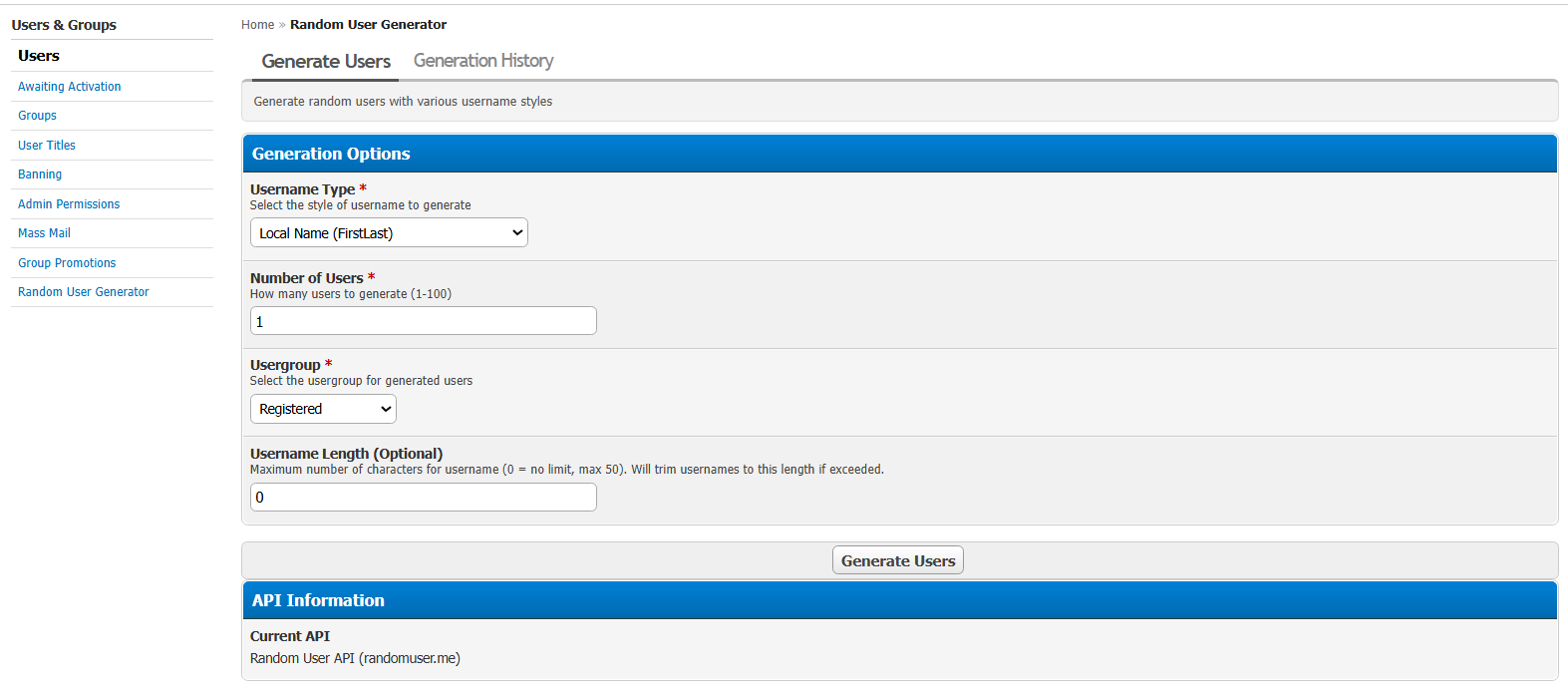This screenshot has width=1568, height=694.
Task: Click the Generation Options panel header
Action: point(331,154)
